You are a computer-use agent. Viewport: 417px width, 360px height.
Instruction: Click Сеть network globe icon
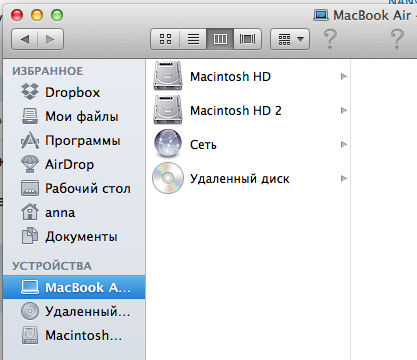[168, 144]
